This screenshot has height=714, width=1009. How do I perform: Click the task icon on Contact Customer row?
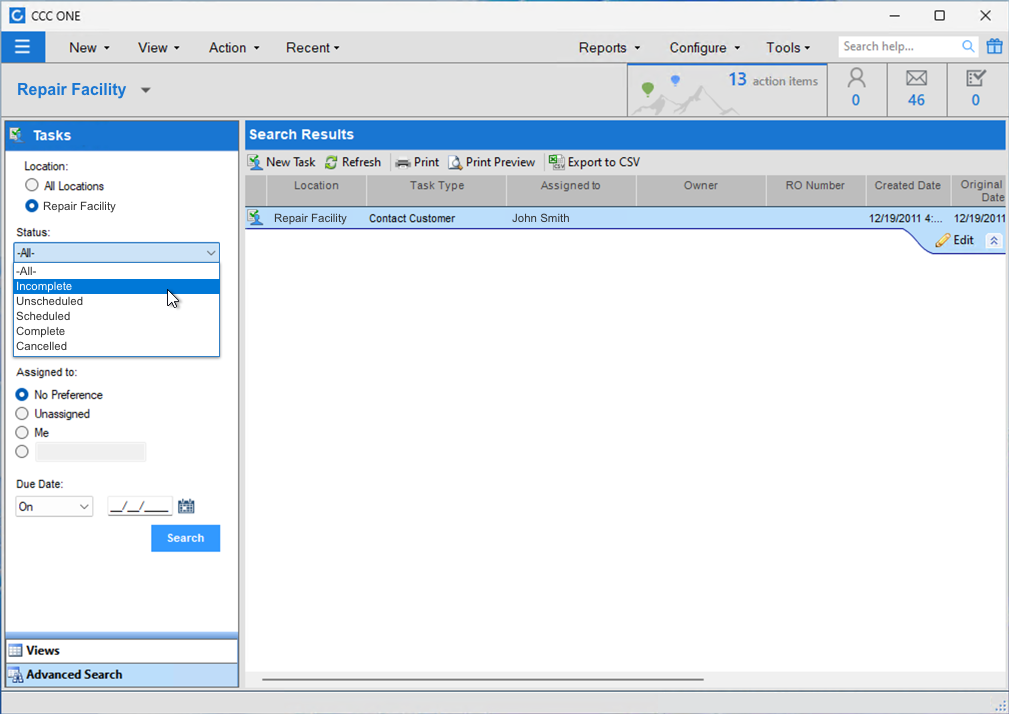pos(255,217)
